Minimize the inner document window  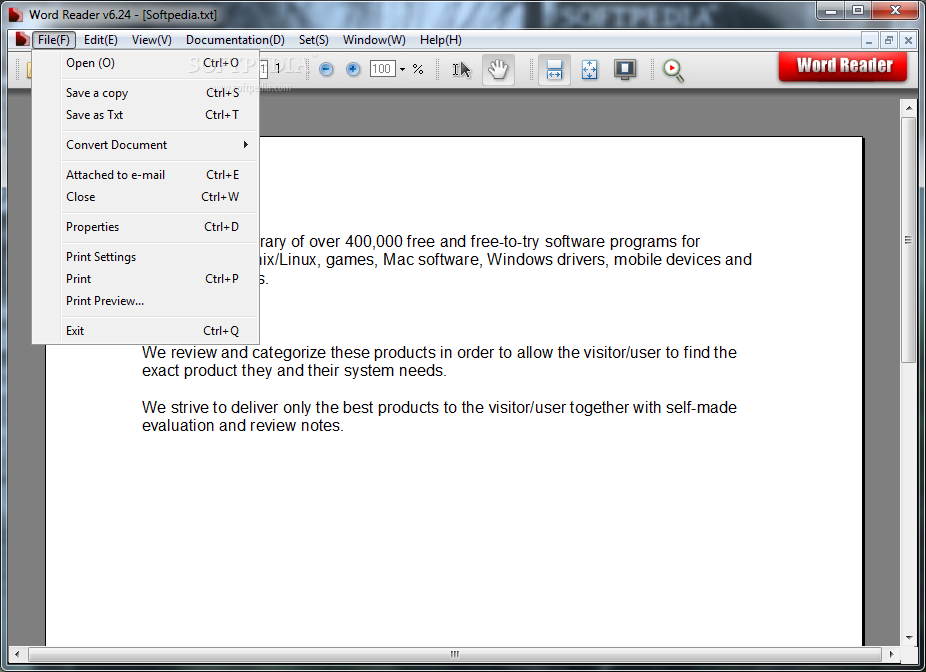click(869, 40)
